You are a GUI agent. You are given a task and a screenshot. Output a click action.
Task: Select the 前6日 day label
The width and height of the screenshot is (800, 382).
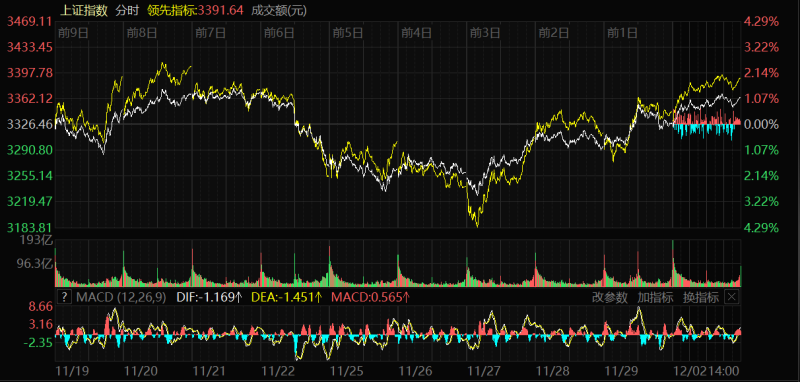[279, 33]
